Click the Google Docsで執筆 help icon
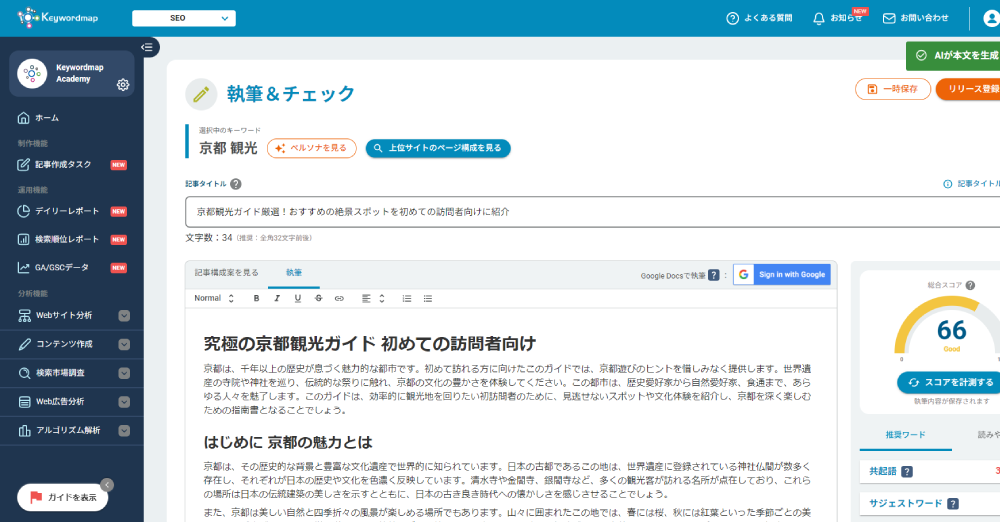The width and height of the screenshot is (1000, 522). (714, 275)
